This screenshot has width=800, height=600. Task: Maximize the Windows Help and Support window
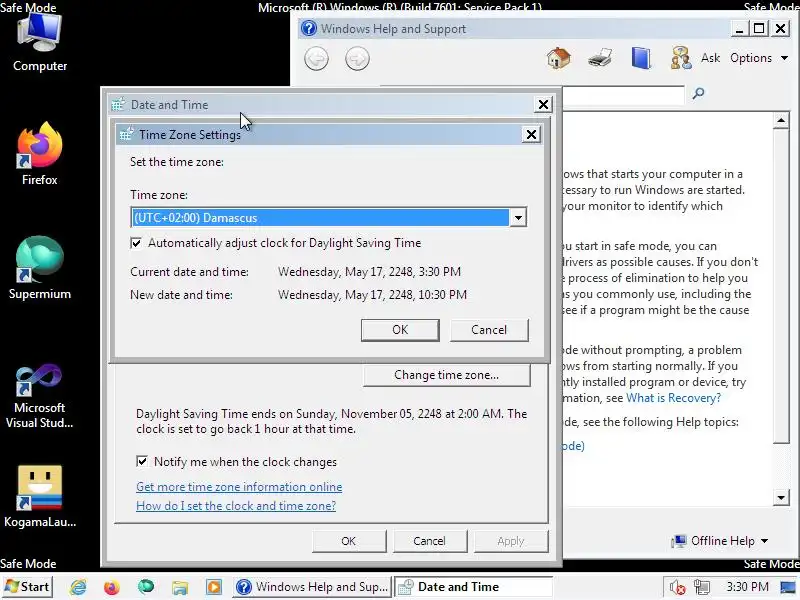tap(759, 29)
